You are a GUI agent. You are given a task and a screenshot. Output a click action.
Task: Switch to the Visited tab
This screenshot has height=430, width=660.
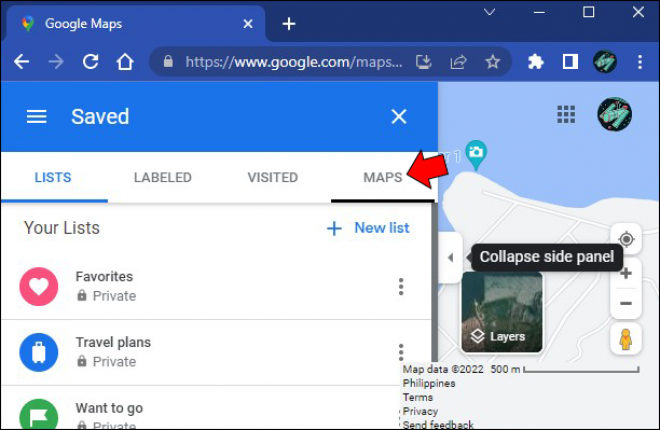273,178
